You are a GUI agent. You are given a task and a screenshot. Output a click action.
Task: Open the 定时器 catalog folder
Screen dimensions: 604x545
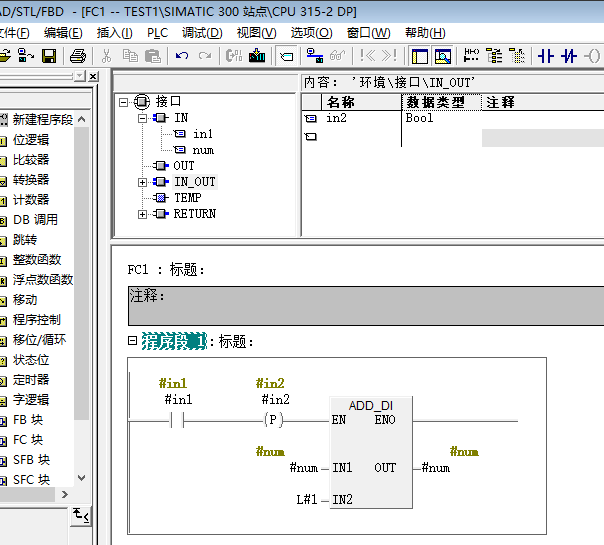coord(31,380)
